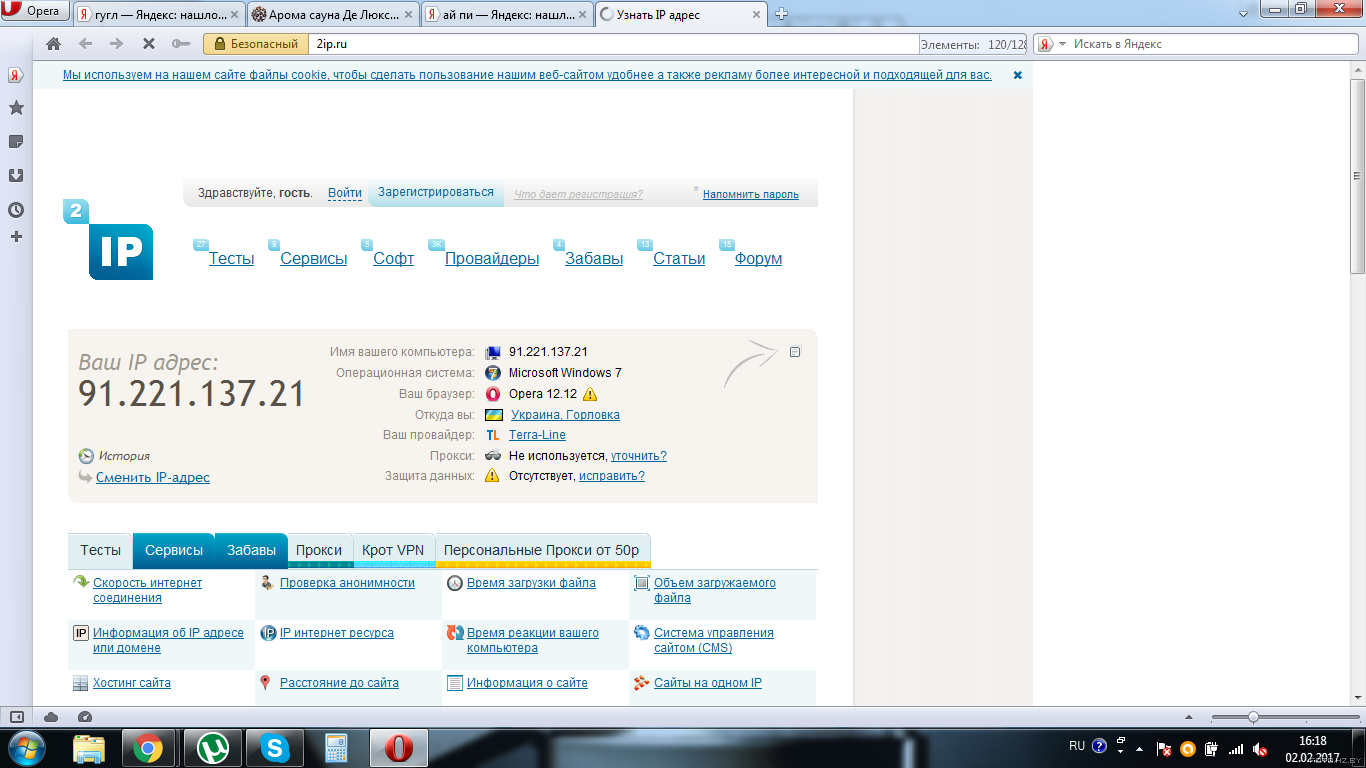Image resolution: width=1366 pixels, height=768 pixels.
Task: Click the Зарегистрироваться button
Action: 436,192
